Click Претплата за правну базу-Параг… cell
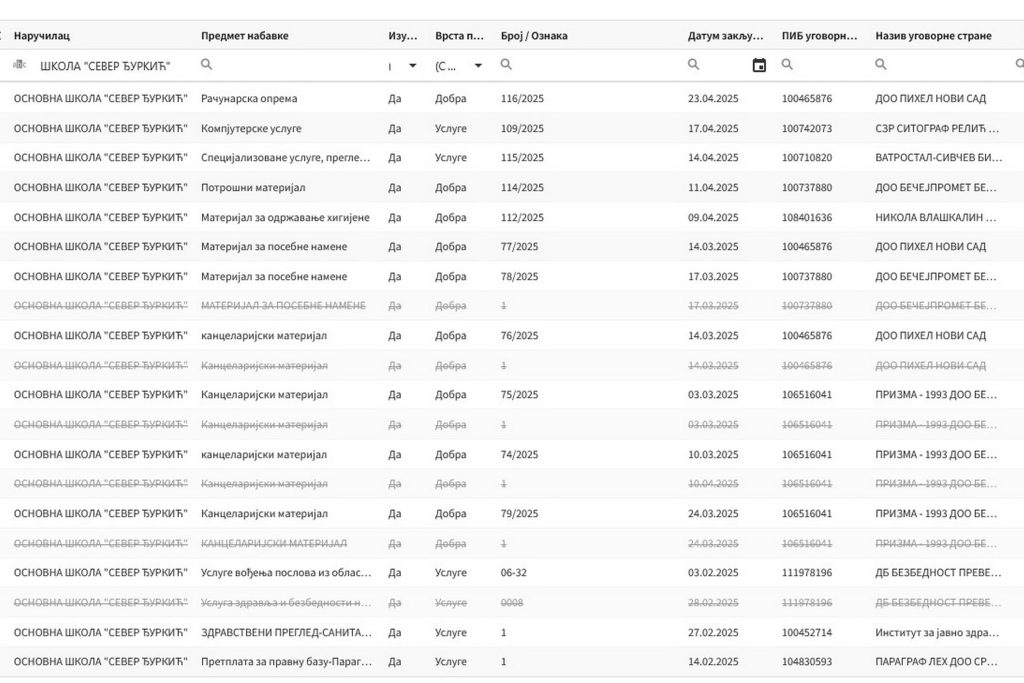 click(286, 662)
